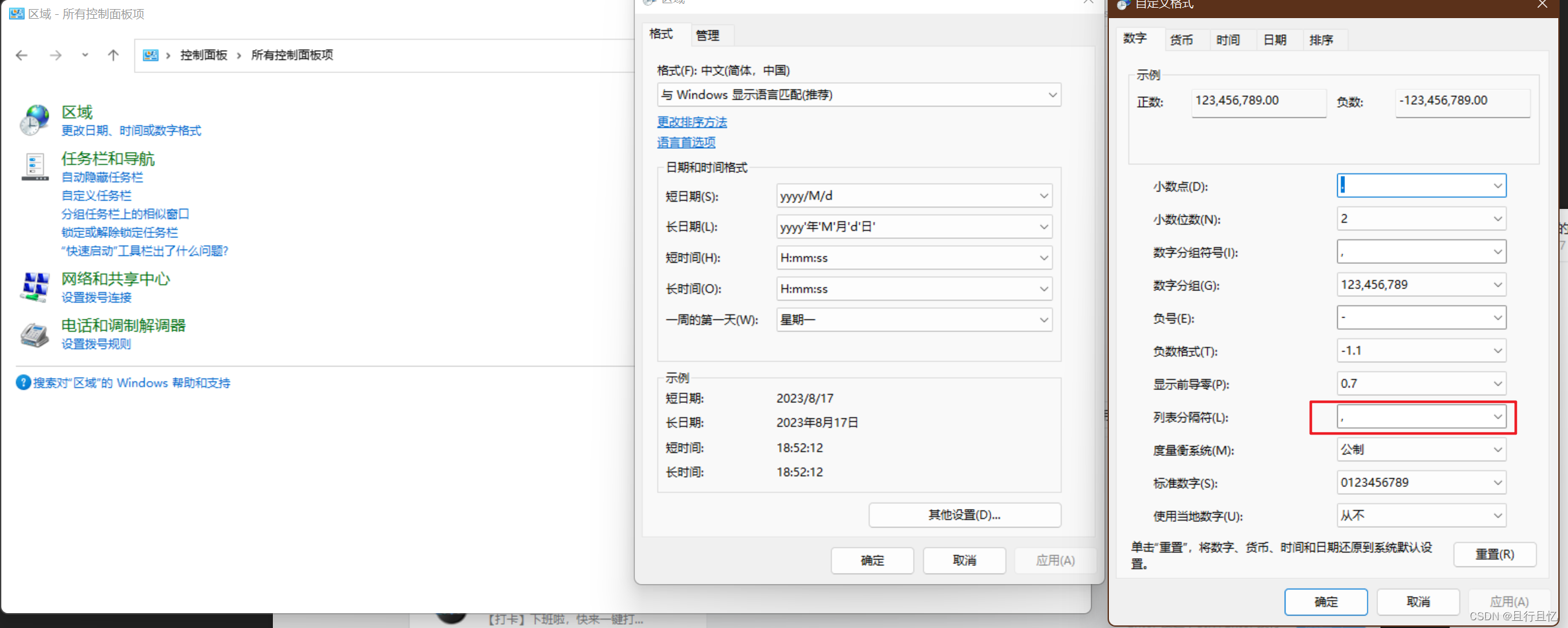Click 语言首选项 link
Screen dimensions: 1568x628
pyautogui.click(x=686, y=142)
